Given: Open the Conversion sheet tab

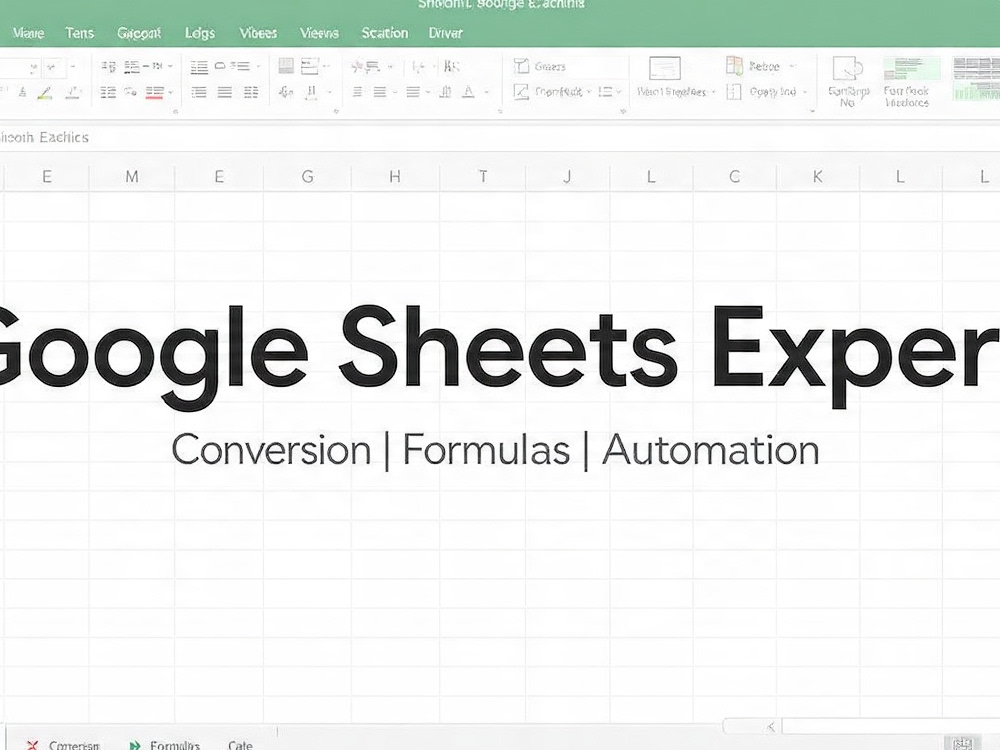Looking at the screenshot, I should [x=74, y=745].
